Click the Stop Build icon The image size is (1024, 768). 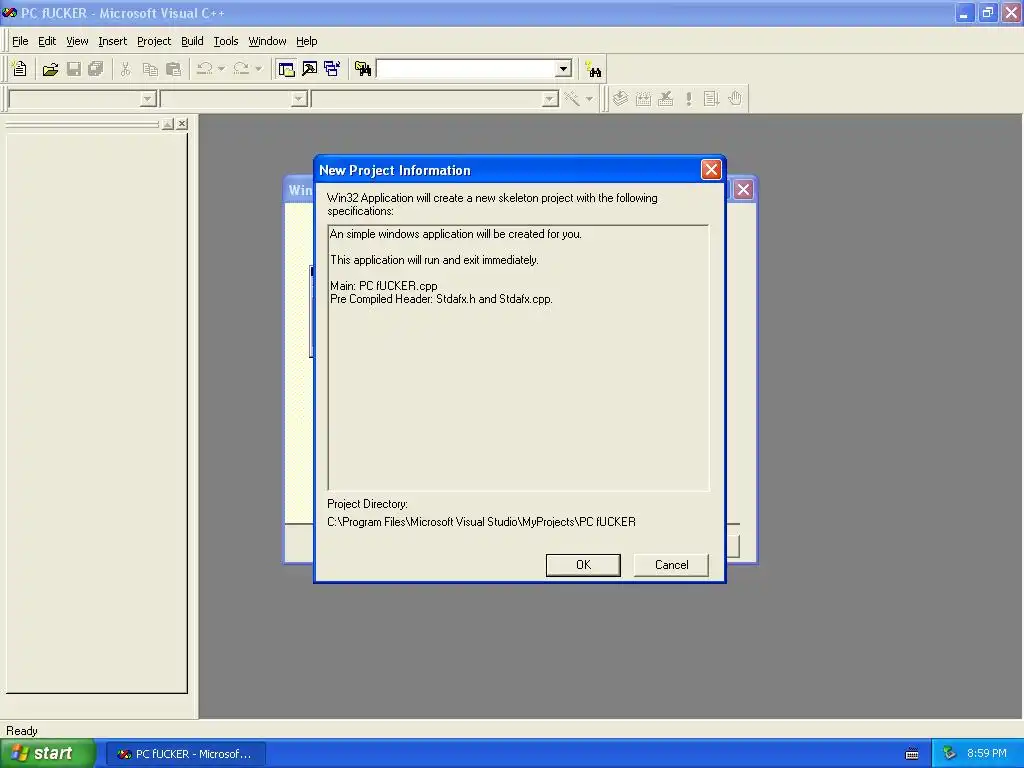click(x=665, y=99)
